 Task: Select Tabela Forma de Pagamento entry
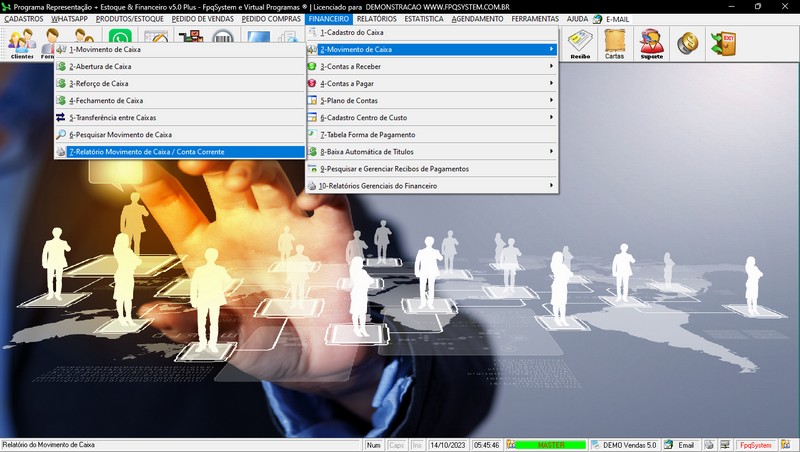tap(367, 134)
